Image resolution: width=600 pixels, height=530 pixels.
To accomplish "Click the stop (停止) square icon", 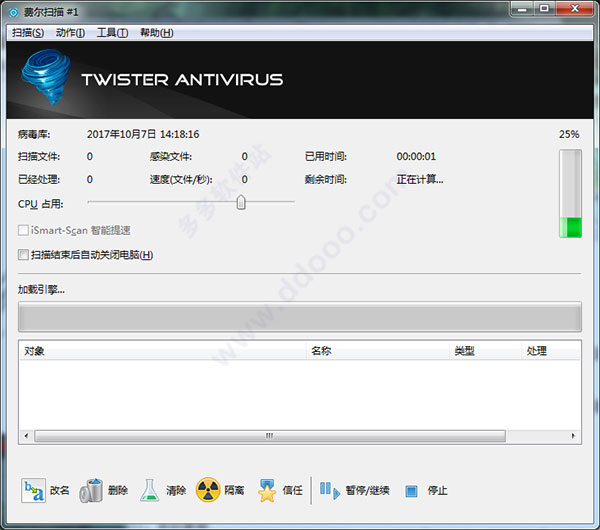I will pyautogui.click(x=411, y=491).
